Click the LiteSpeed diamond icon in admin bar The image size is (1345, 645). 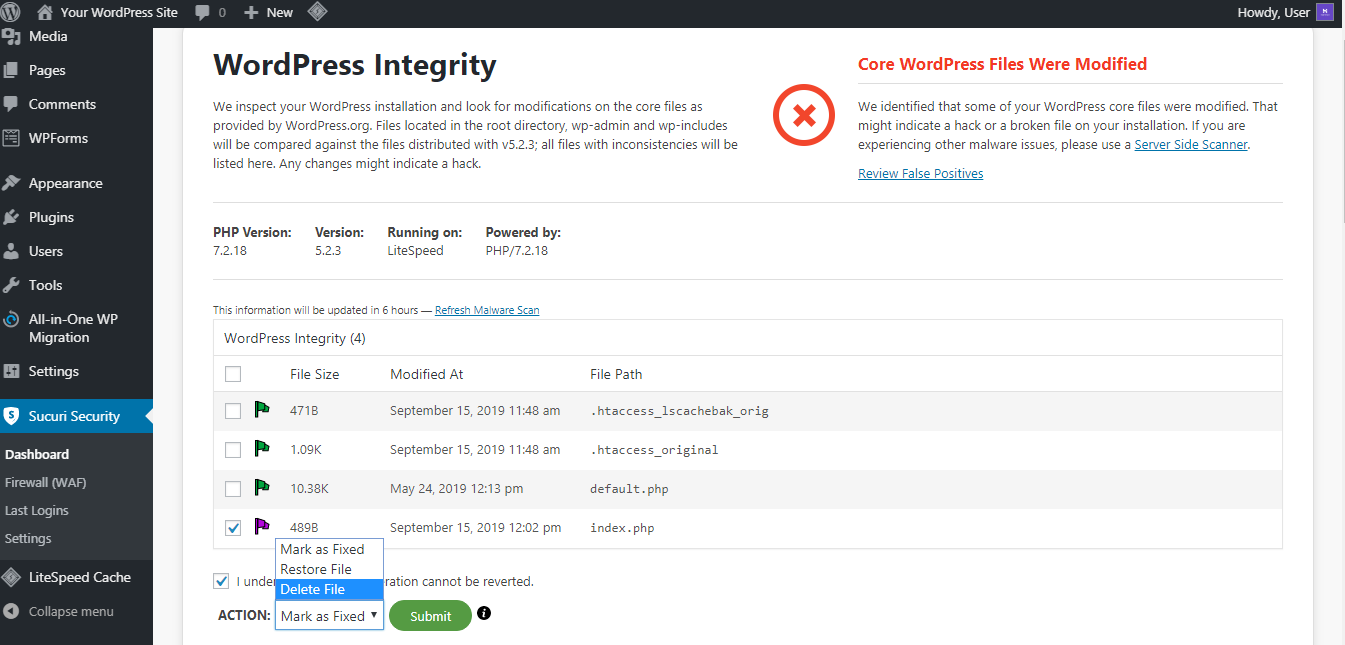click(x=316, y=13)
